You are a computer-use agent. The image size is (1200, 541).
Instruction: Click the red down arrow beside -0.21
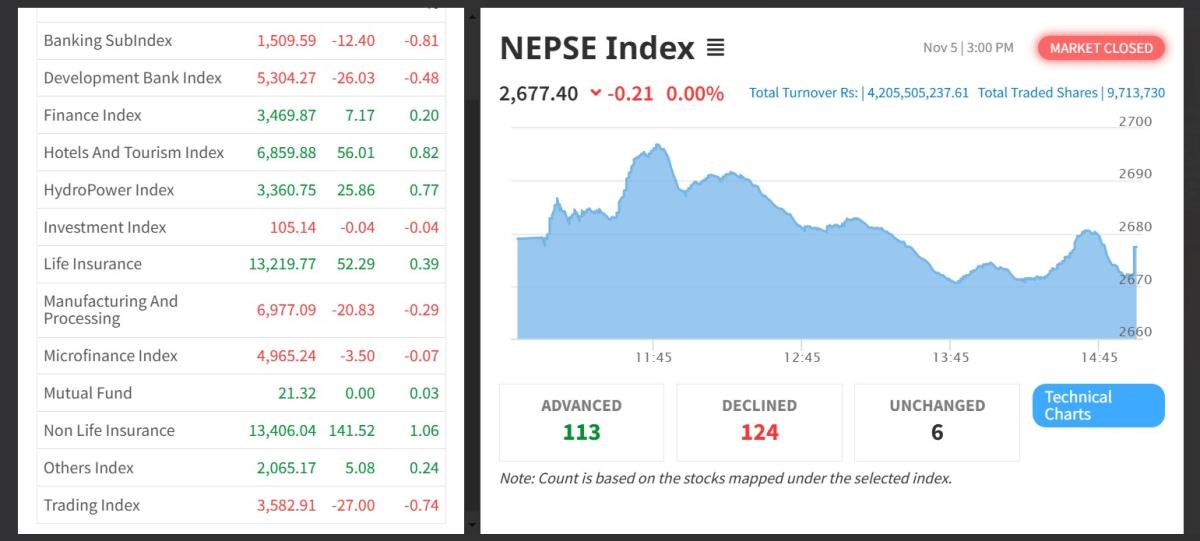tap(596, 93)
